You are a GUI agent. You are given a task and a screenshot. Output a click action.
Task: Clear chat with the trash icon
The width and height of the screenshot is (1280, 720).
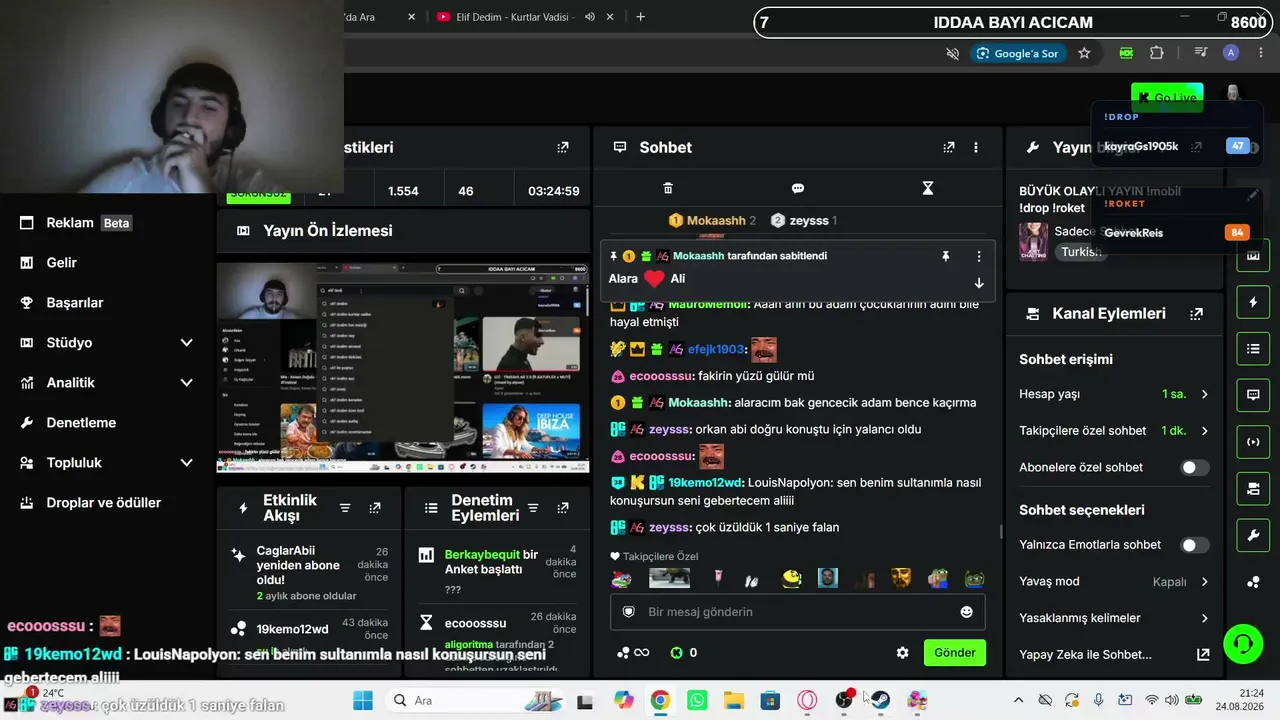(x=668, y=188)
